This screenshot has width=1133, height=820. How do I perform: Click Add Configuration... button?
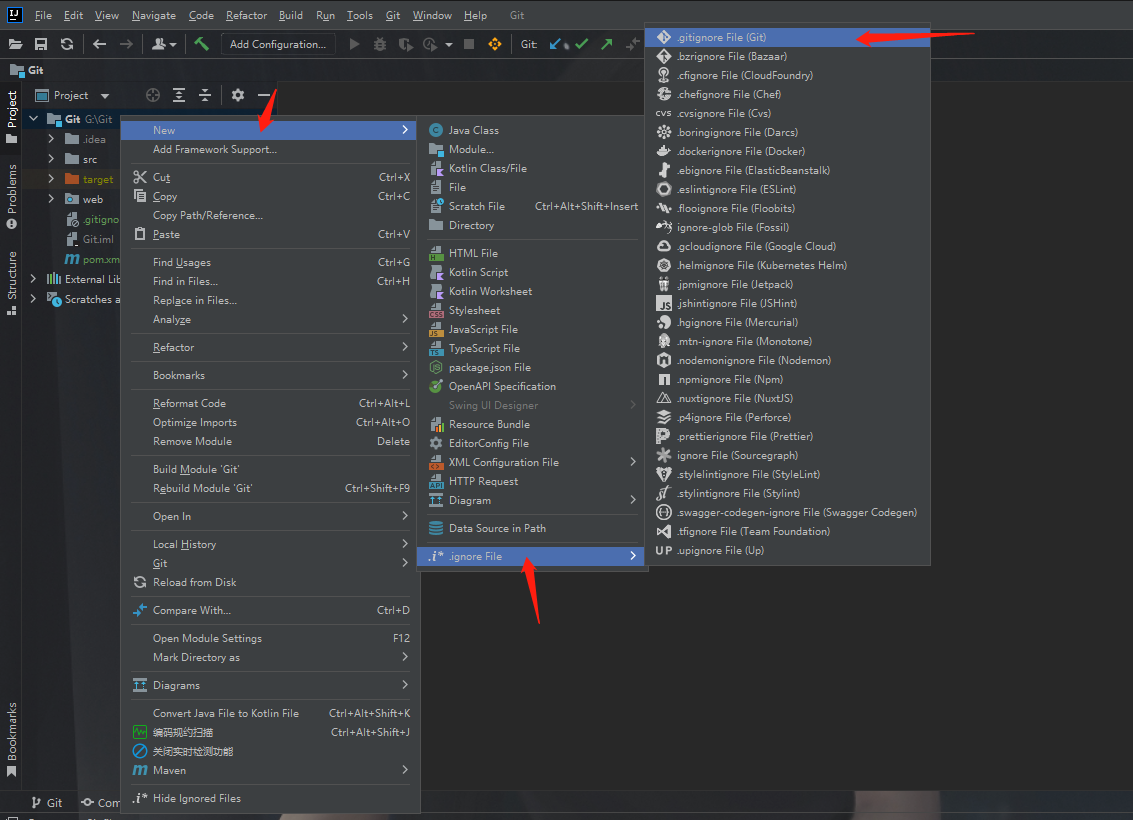[277, 44]
